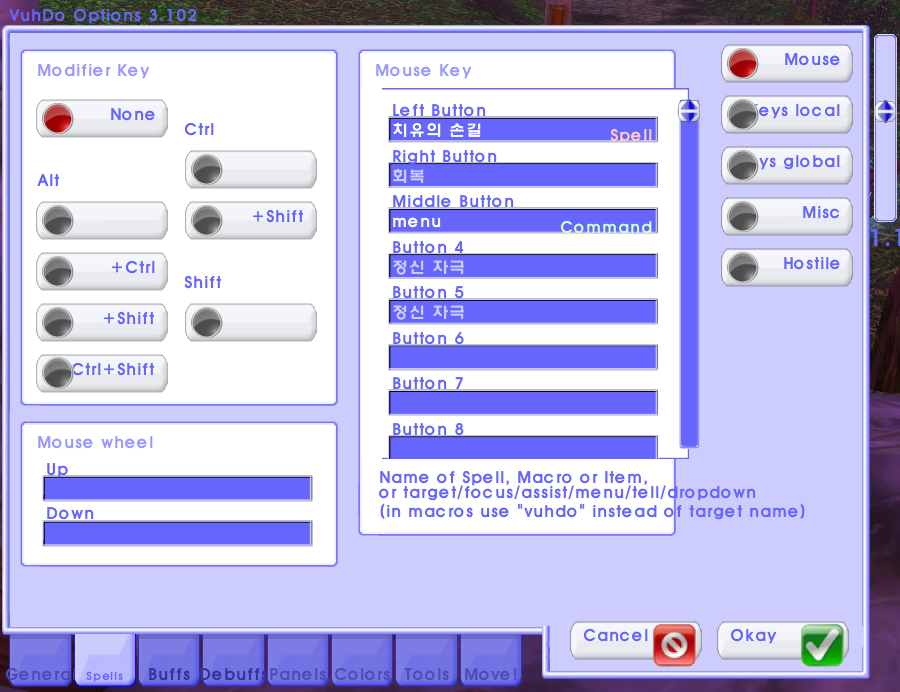900x692 pixels.
Task: Edit the Button 5 spell field
Action: pyautogui.click(x=523, y=312)
